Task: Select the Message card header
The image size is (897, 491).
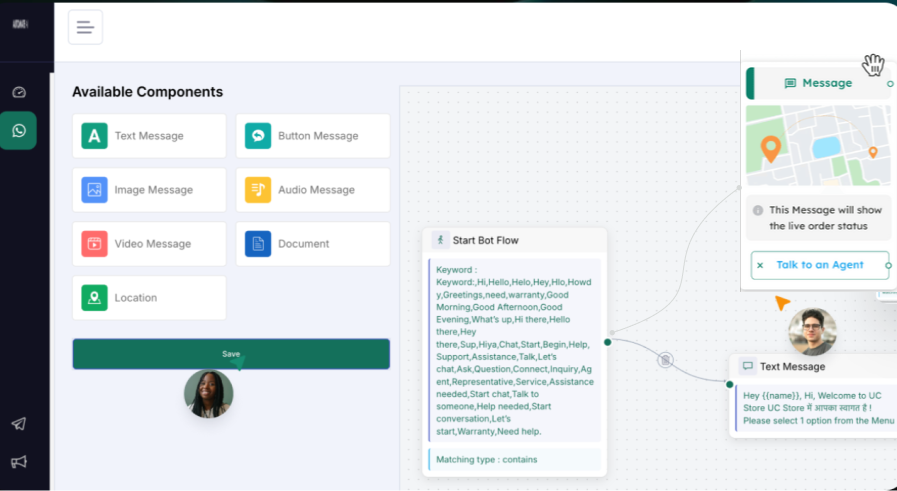Action: click(817, 83)
